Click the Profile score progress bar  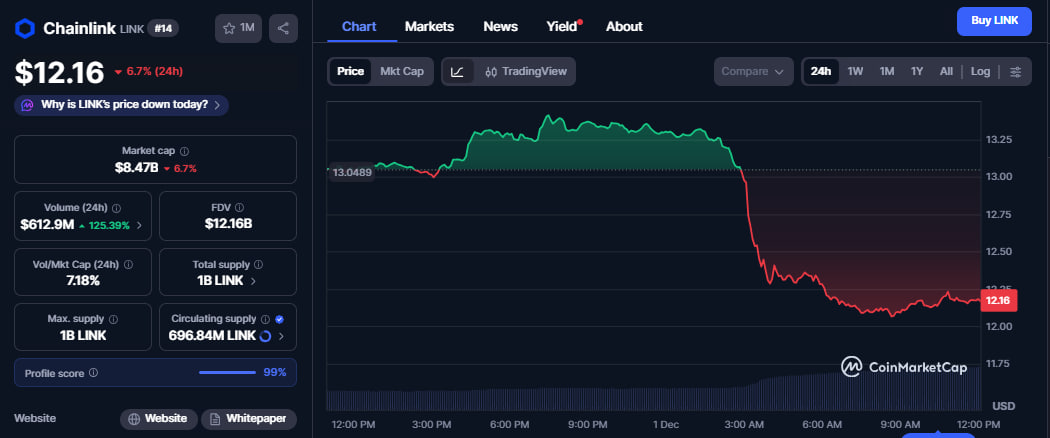point(227,372)
